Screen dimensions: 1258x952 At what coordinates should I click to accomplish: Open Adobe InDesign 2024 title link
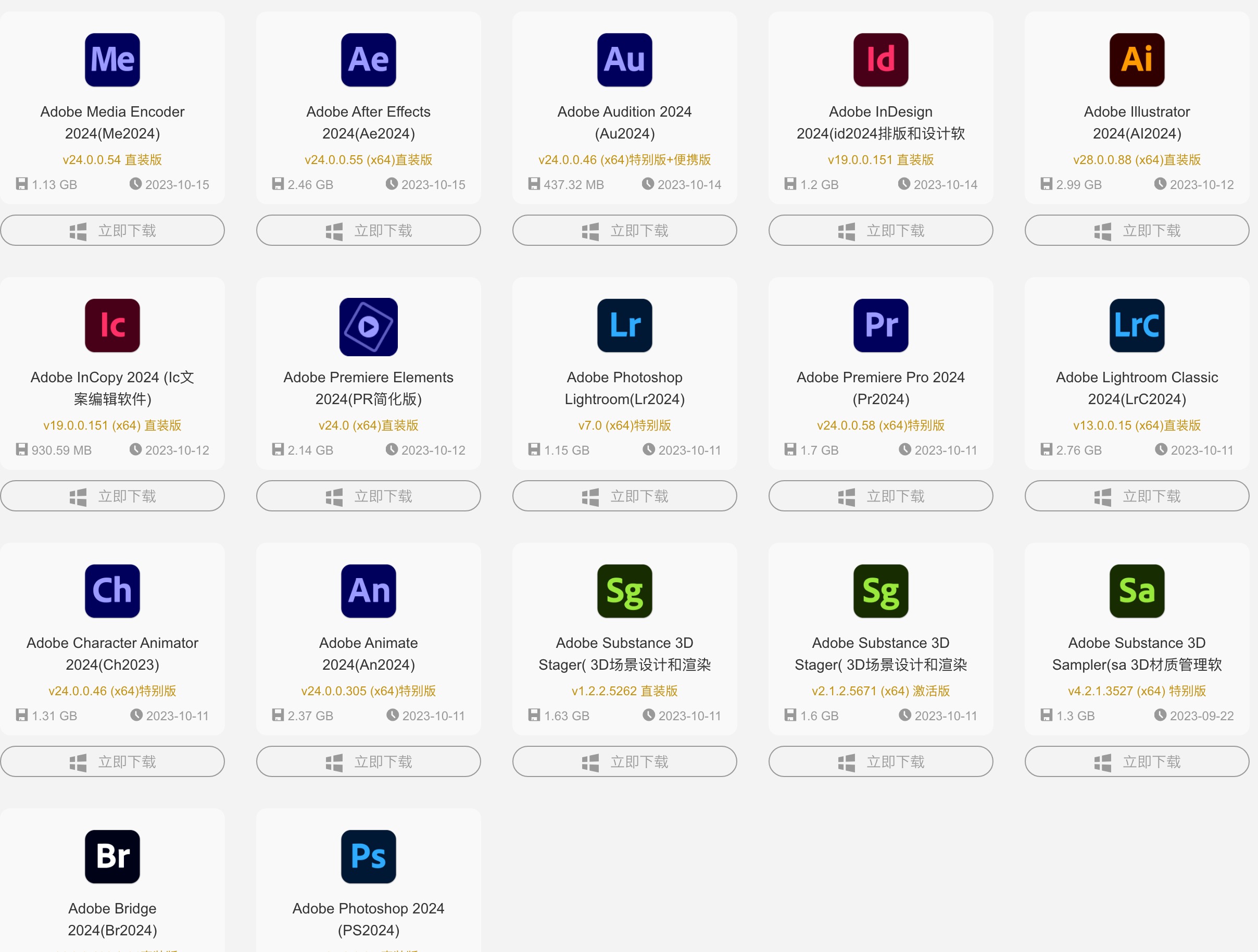(x=880, y=122)
